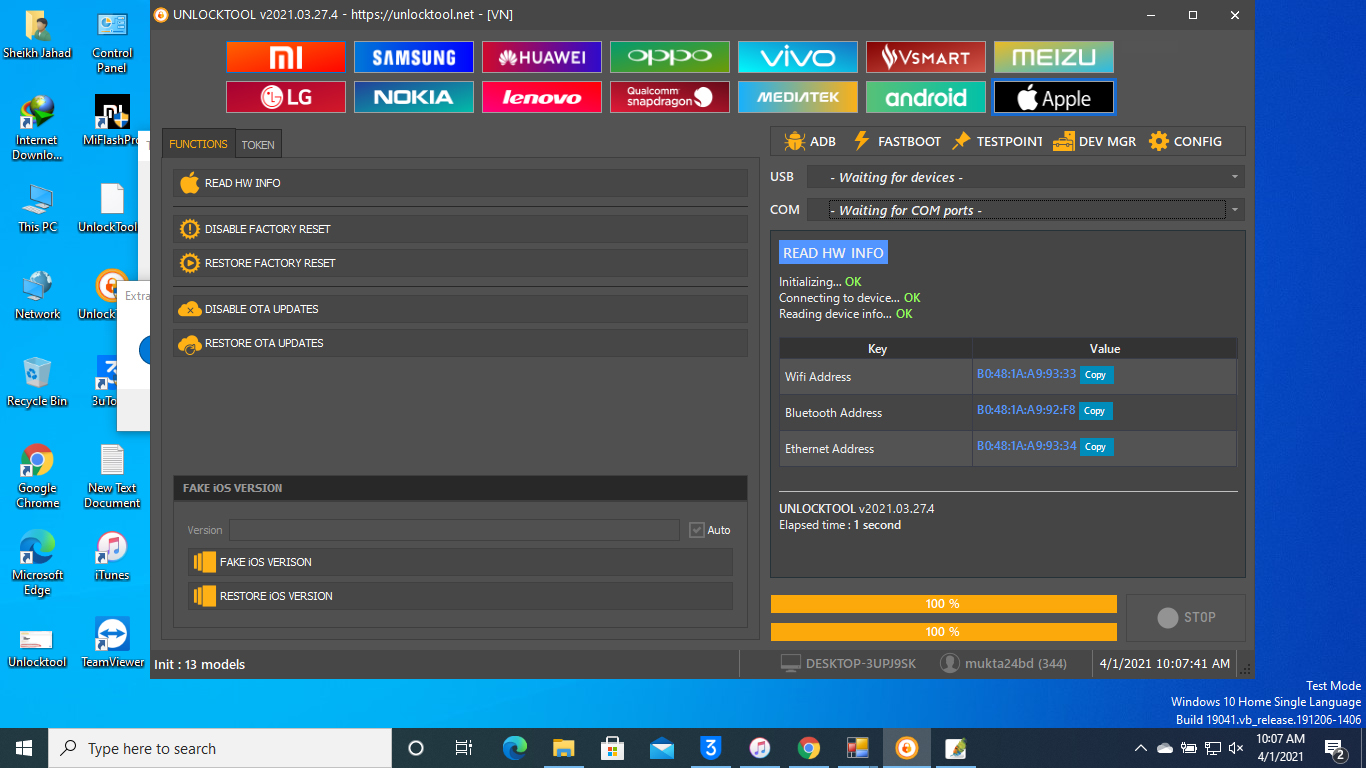Open Microsoft Edge desktop shortcut
This screenshot has height=768, width=1366.
click(37, 563)
